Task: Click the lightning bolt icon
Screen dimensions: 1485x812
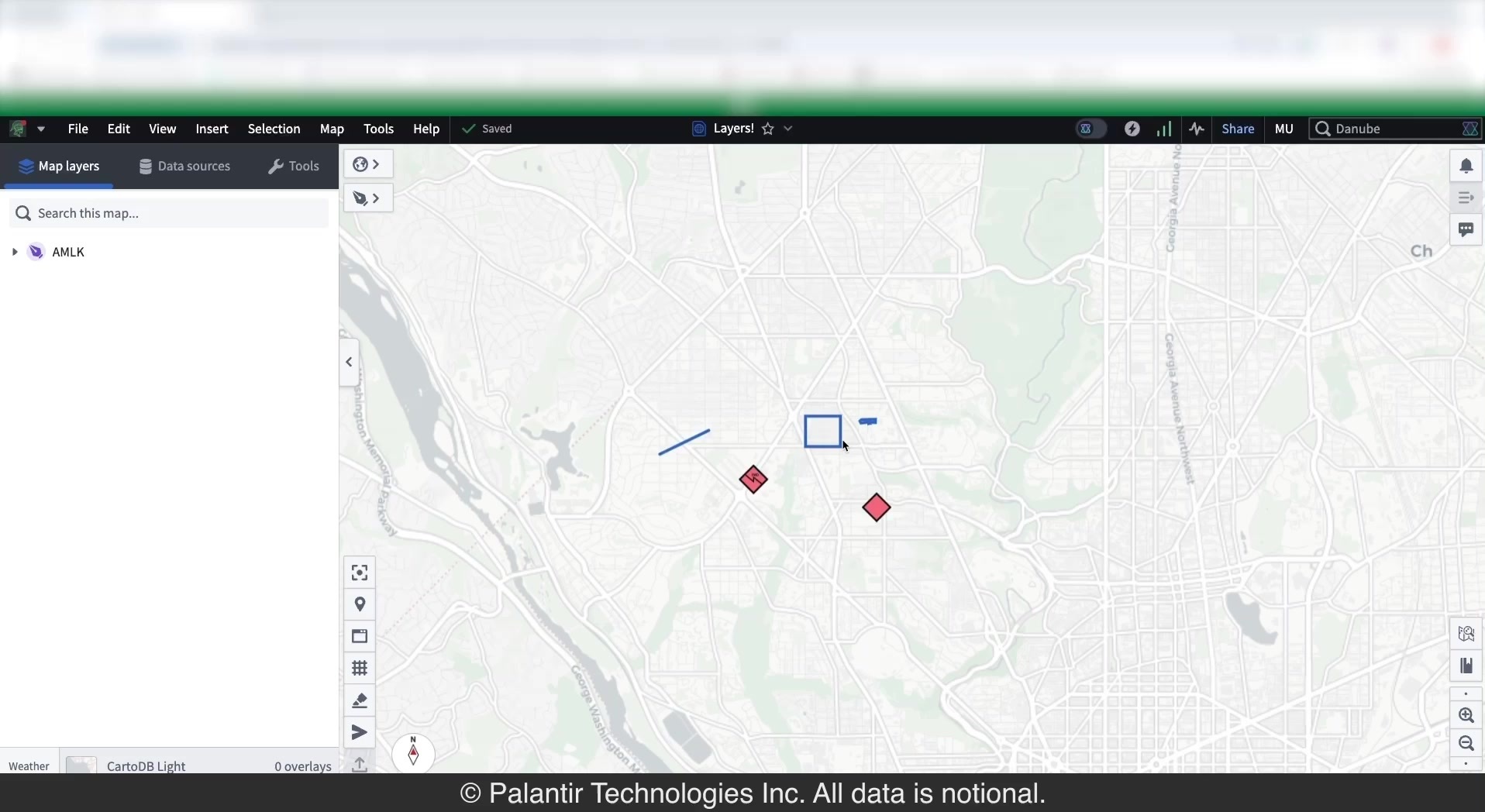Action: pyautogui.click(x=1132, y=129)
